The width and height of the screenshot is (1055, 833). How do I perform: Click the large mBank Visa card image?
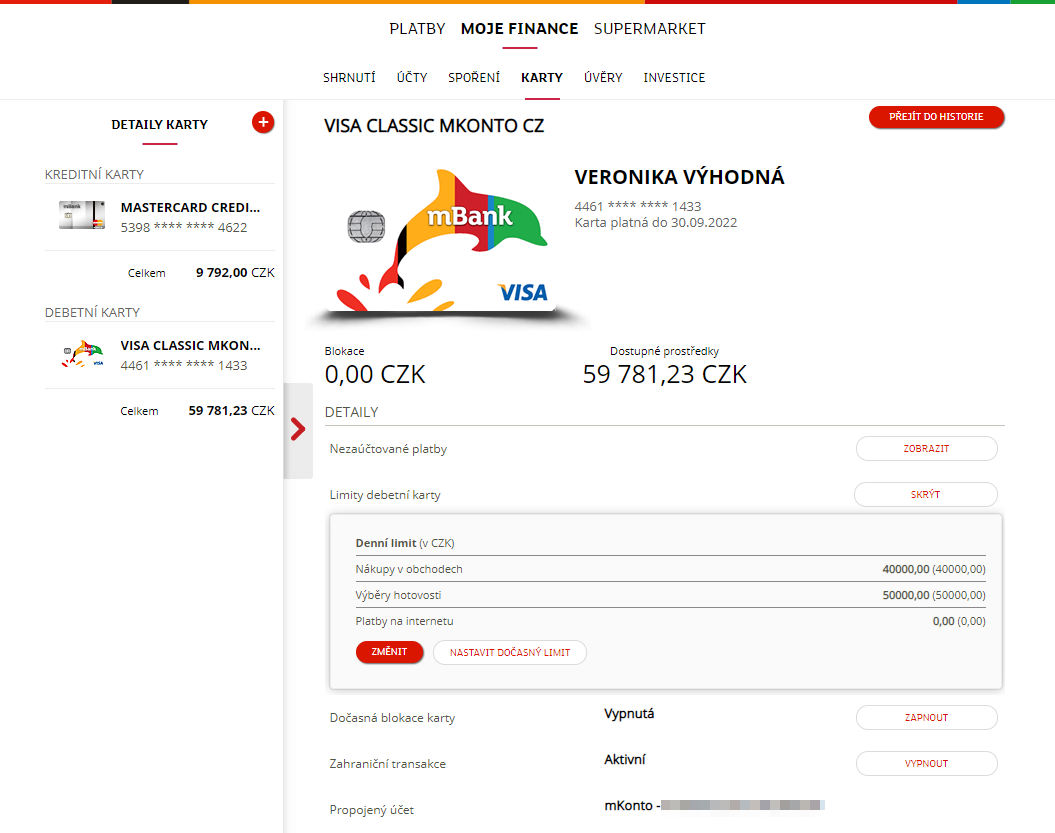(445, 243)
